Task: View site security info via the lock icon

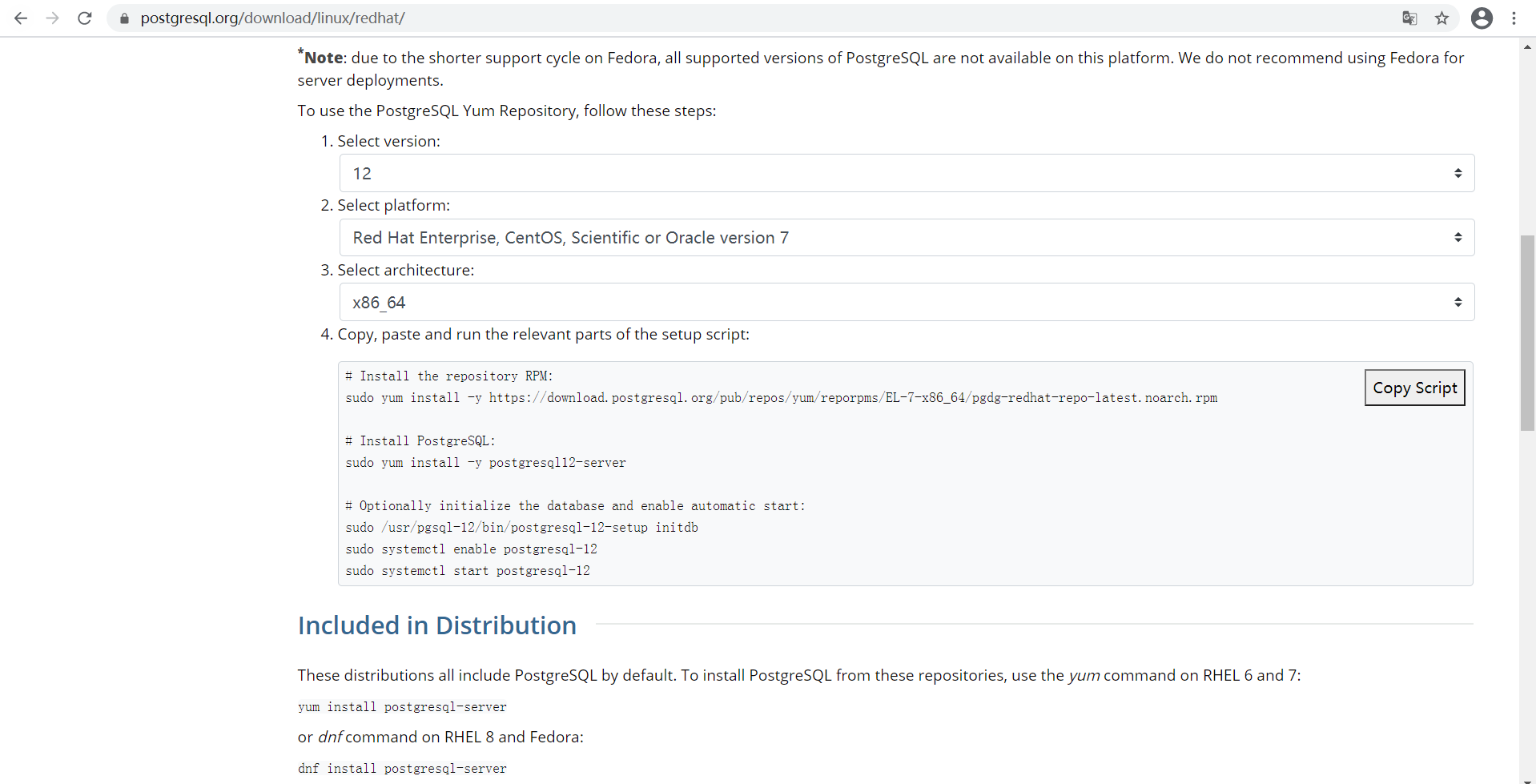Action: [124, 18]
